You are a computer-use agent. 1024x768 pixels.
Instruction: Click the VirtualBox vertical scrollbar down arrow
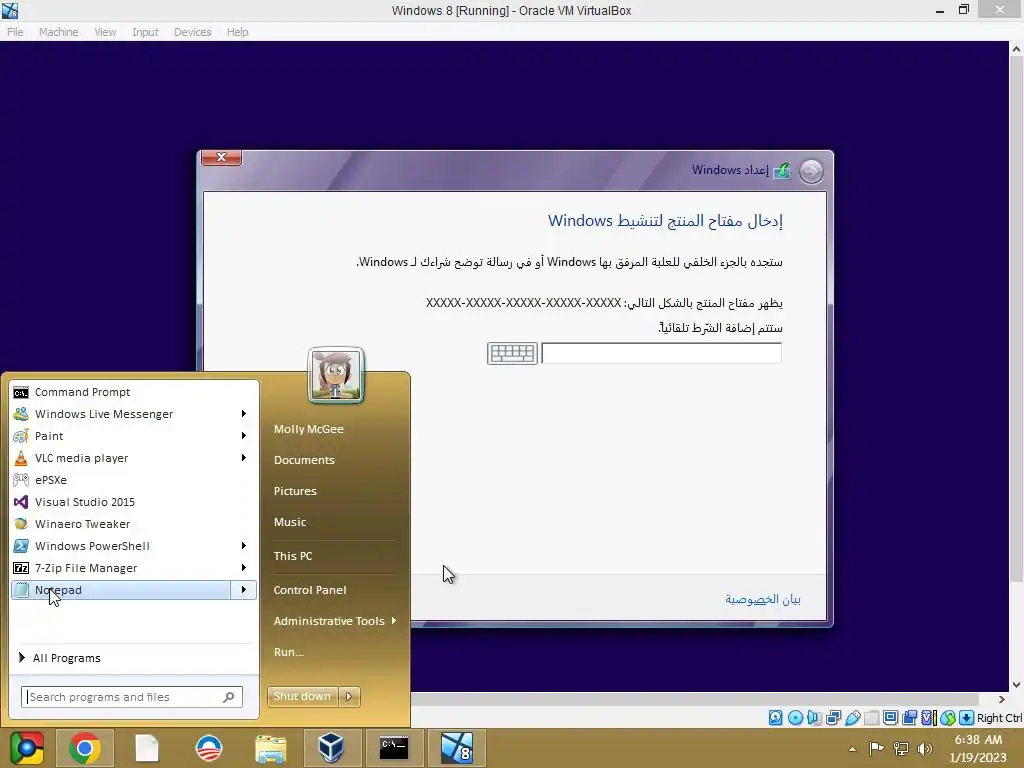[1016, 684]
